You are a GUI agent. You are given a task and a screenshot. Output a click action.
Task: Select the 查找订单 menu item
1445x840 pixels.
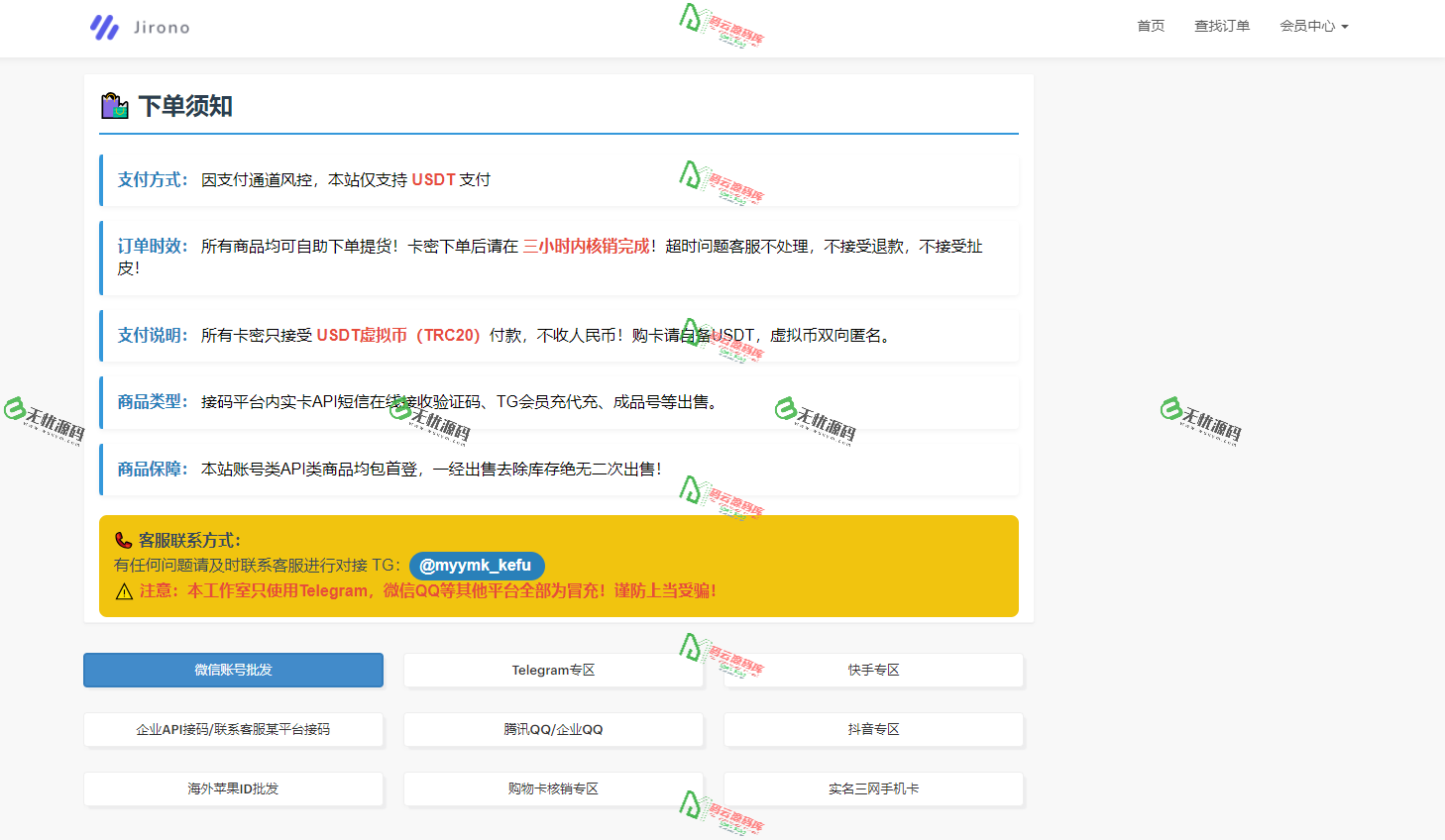1222,26
